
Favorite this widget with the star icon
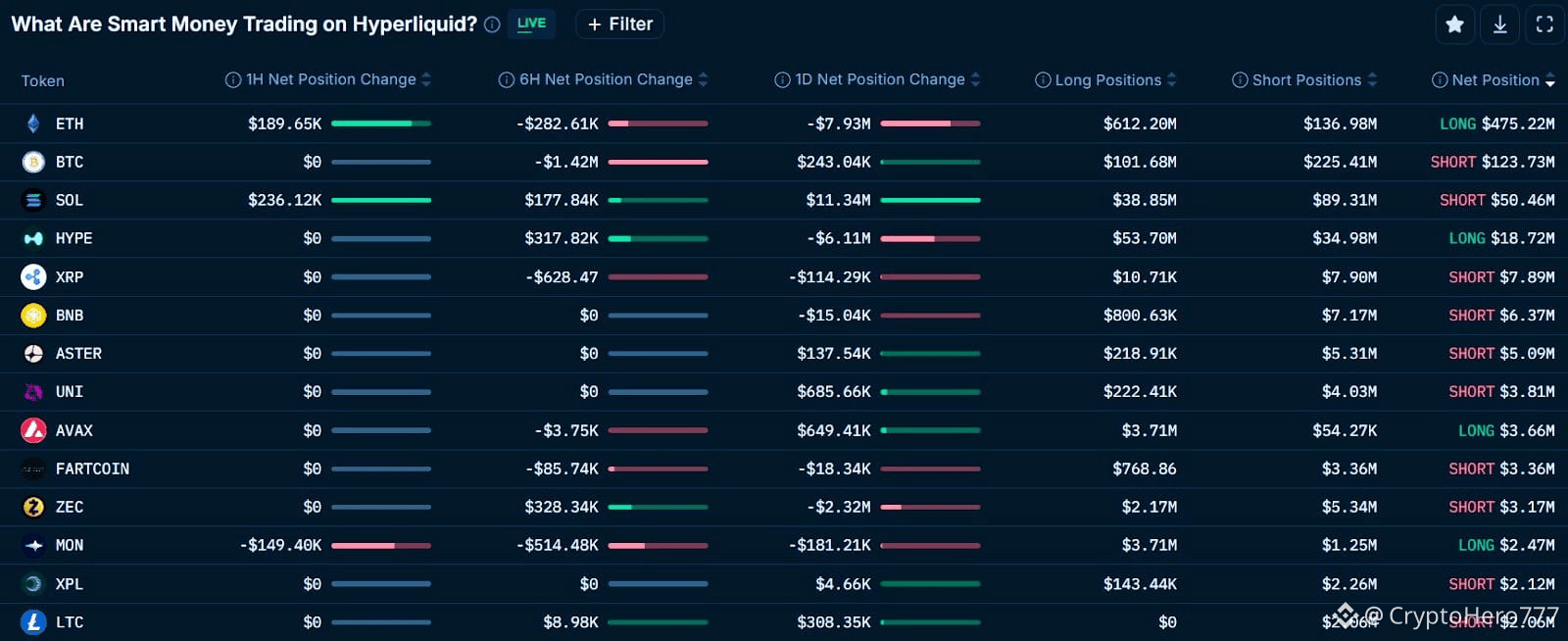click(x=1455, y=25)
